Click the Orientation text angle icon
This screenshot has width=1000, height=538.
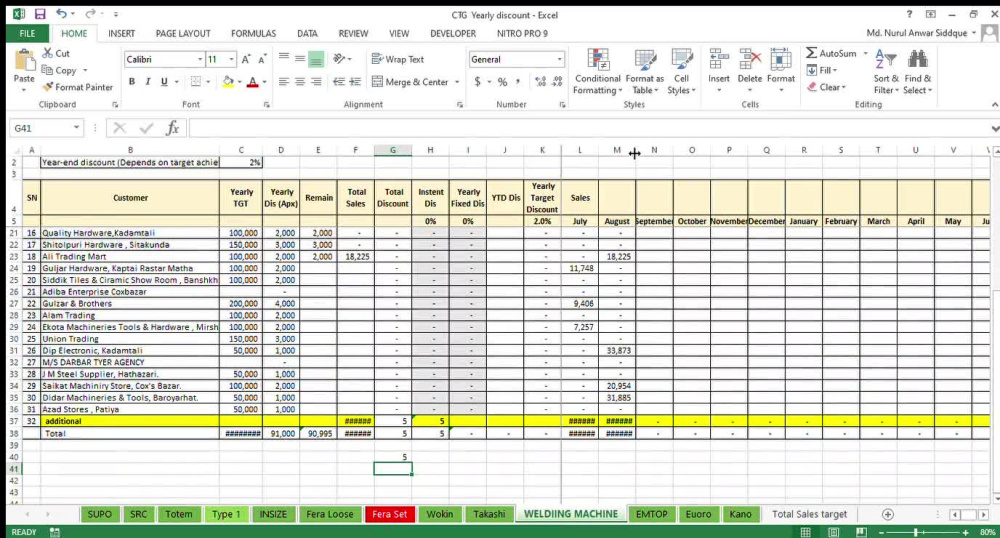339,59
